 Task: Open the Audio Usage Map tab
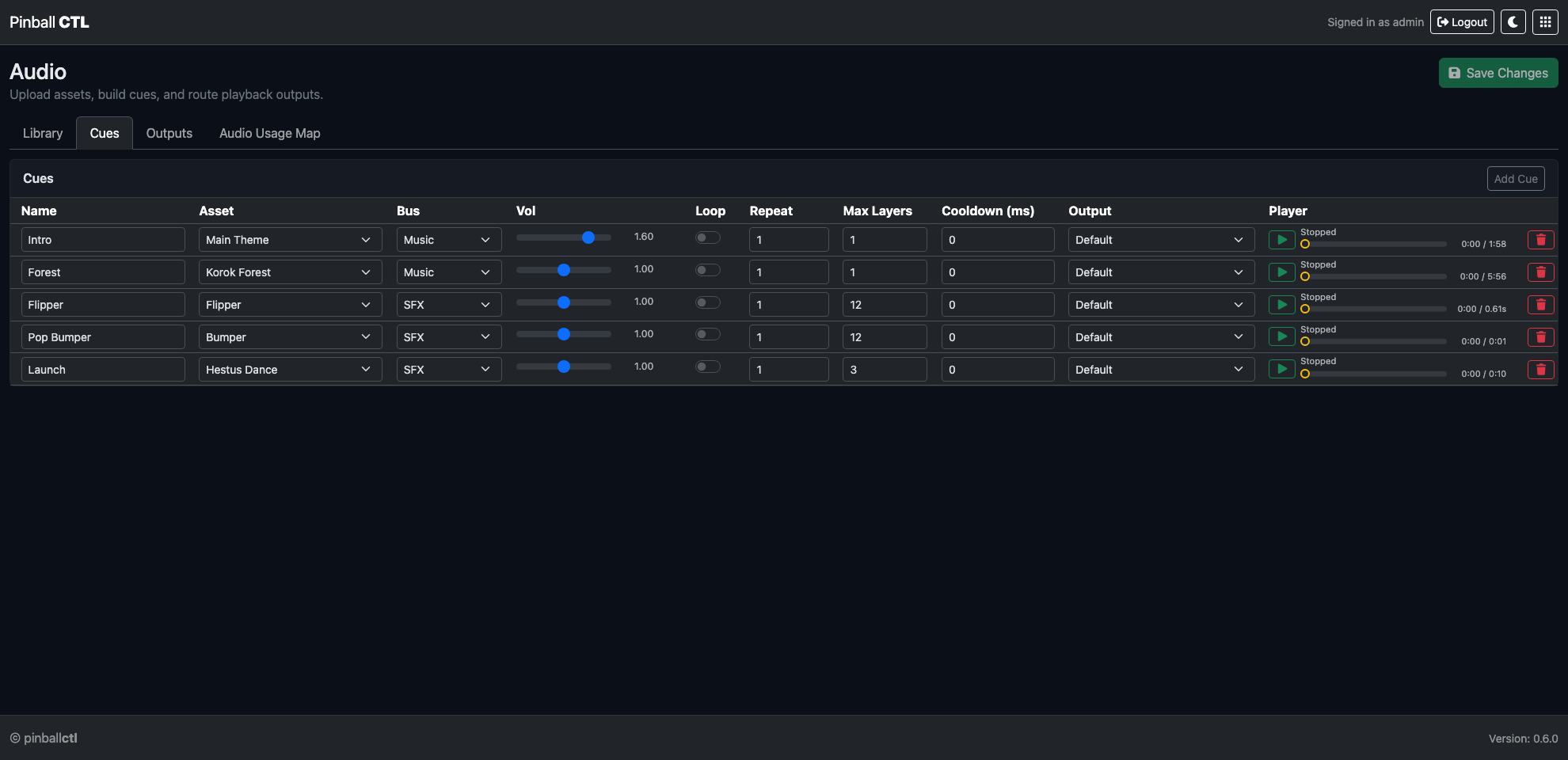tap(269, 132)
